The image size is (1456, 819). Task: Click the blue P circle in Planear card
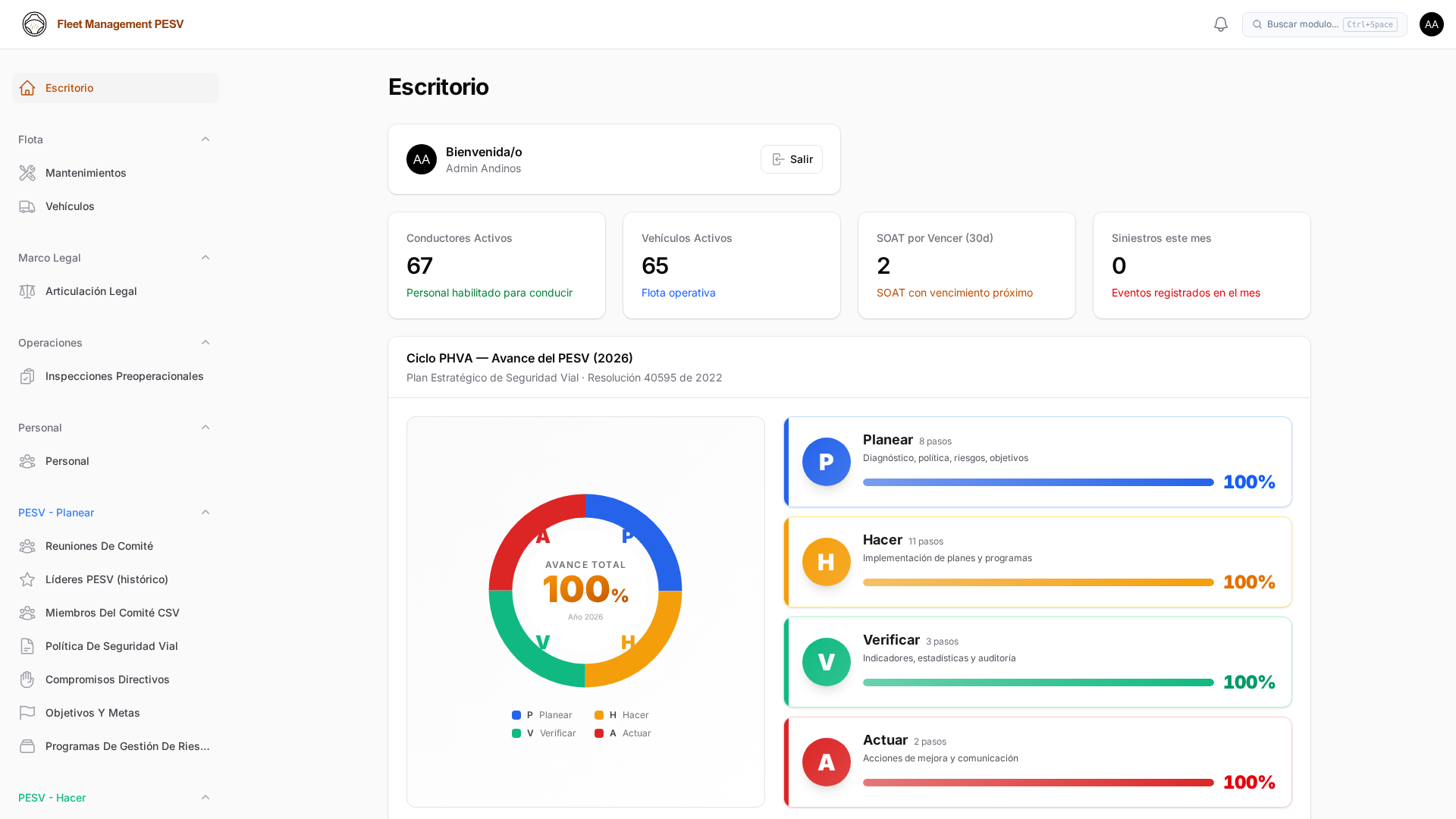pos(827,462)
